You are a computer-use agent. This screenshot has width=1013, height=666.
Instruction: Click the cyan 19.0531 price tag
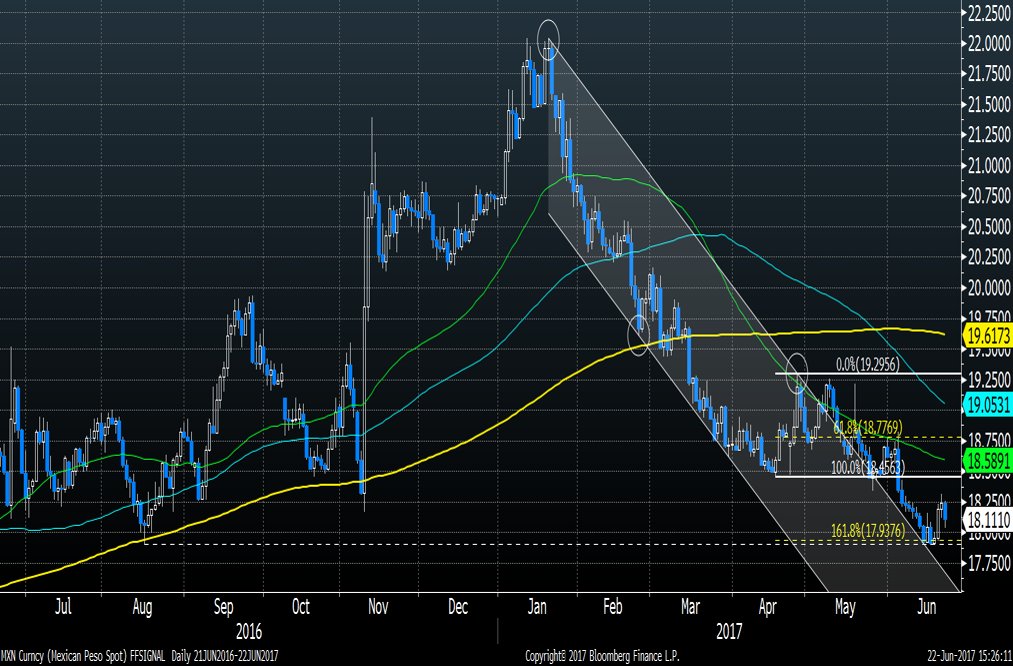coord(987,404)
